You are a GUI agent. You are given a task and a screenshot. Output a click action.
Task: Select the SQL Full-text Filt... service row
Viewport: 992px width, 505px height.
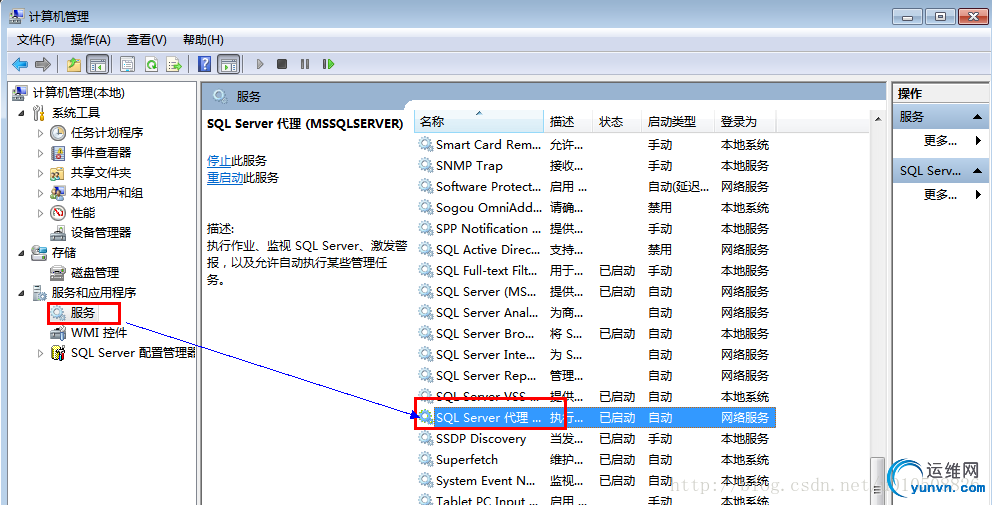click(595, 271)
